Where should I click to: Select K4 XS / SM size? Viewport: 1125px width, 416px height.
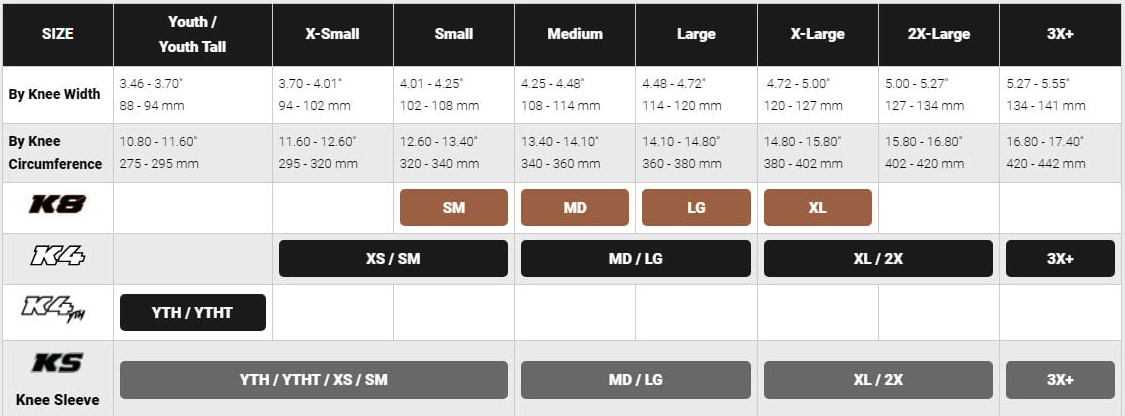point(393,258)
